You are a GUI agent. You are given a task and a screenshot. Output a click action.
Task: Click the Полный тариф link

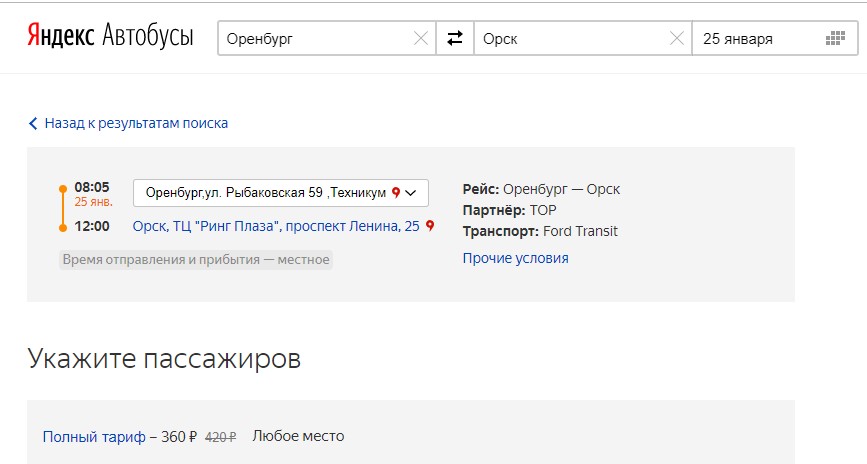[x=94, y=436]
